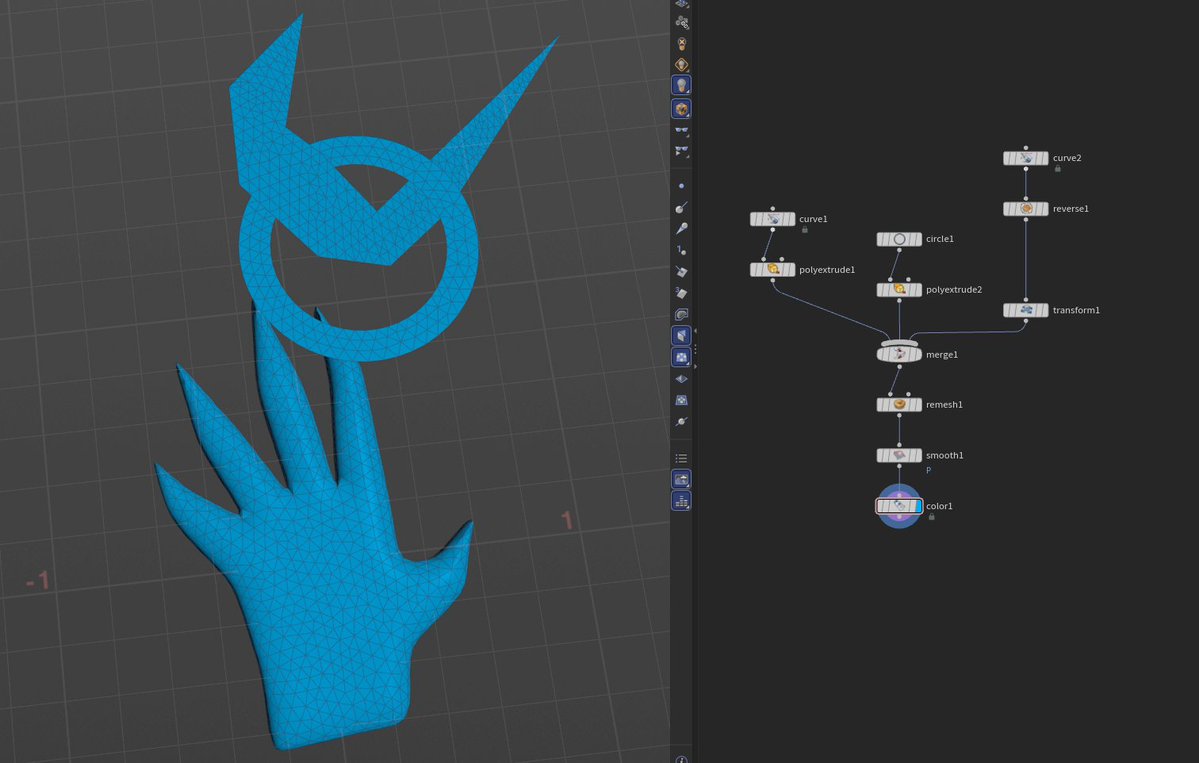Select the no-lighting bulb icon with X
Viewport: 1199px width, 763px height.
681,44
